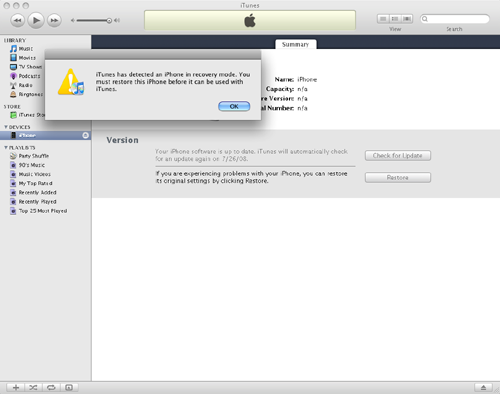Click the Apple logo status display
This screenshot has height=394, width=500.
pyautogui.click(x=250, y=20)
